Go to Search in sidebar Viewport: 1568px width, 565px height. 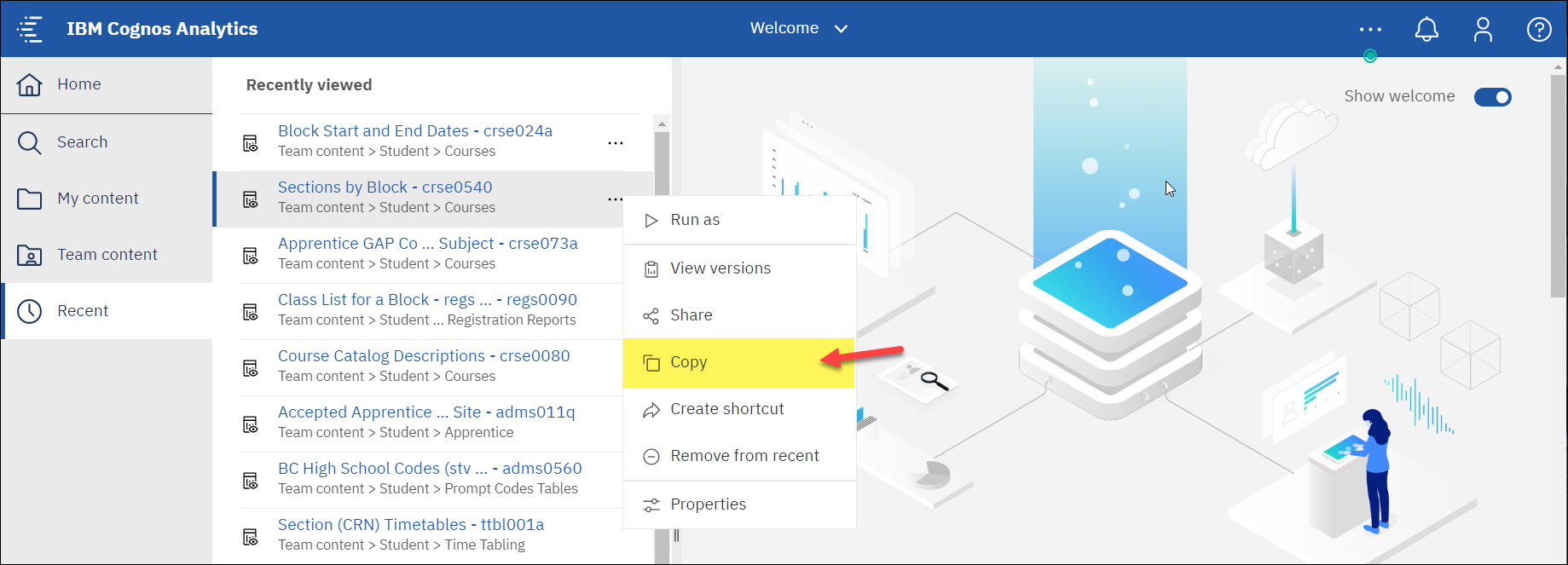[107, 142]
